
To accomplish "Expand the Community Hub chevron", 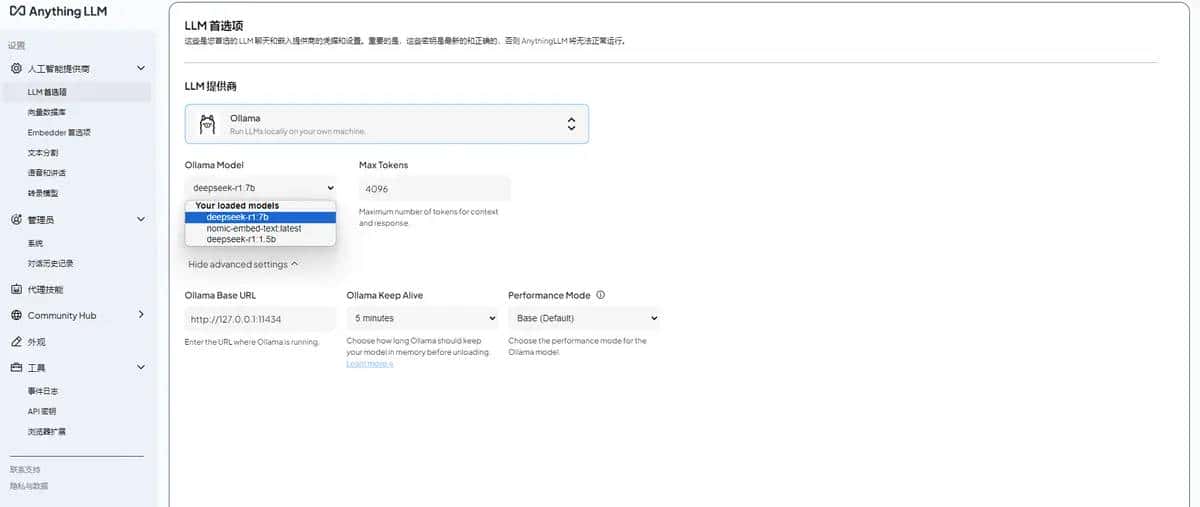I will (140, 315).
